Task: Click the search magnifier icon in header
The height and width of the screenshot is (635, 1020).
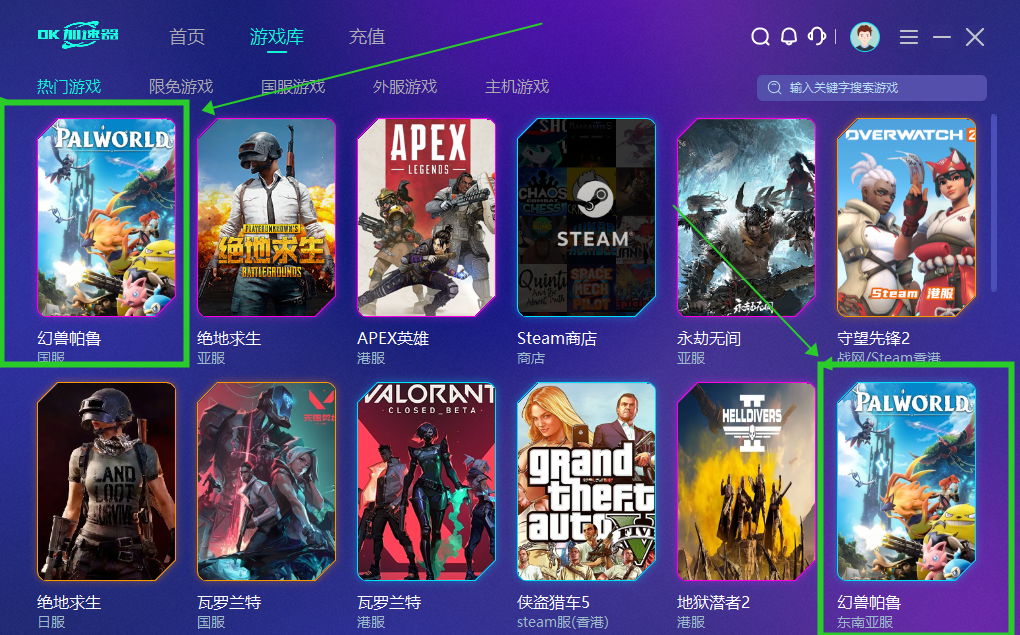Action: pos(760,36)
